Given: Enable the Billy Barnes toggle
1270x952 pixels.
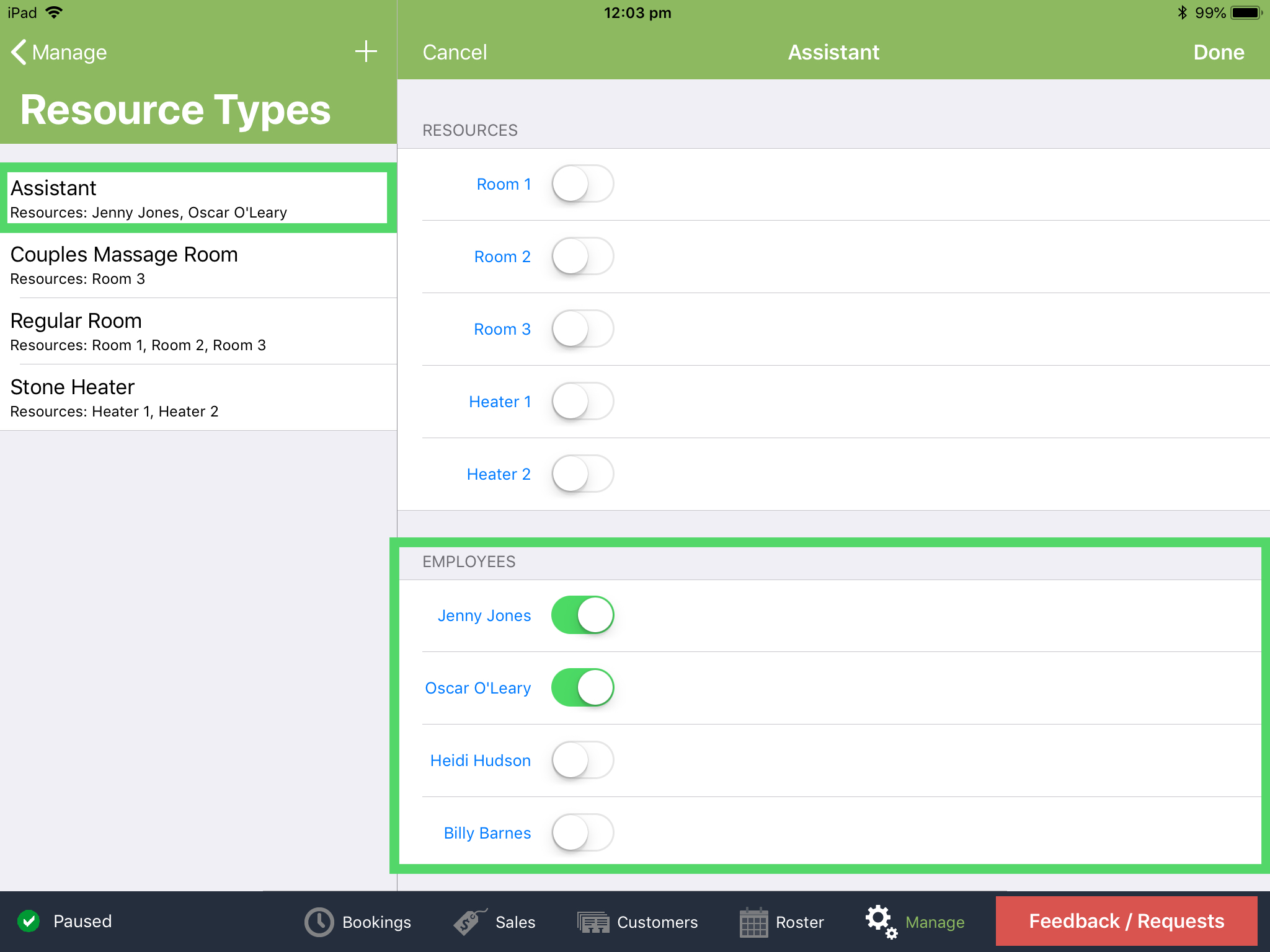Looking at the screenshot, I should pos(582,833).
